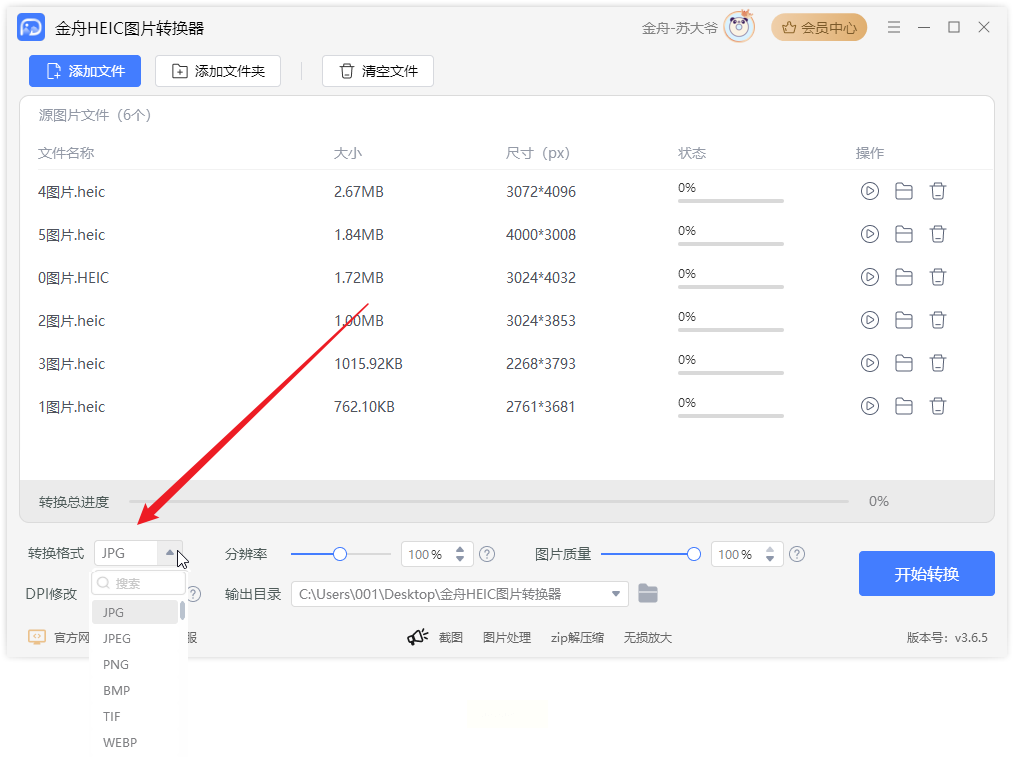Delete 1图片.heic from the list
The width and height of the screenshot is (1014, 757).
coord(938,406)
